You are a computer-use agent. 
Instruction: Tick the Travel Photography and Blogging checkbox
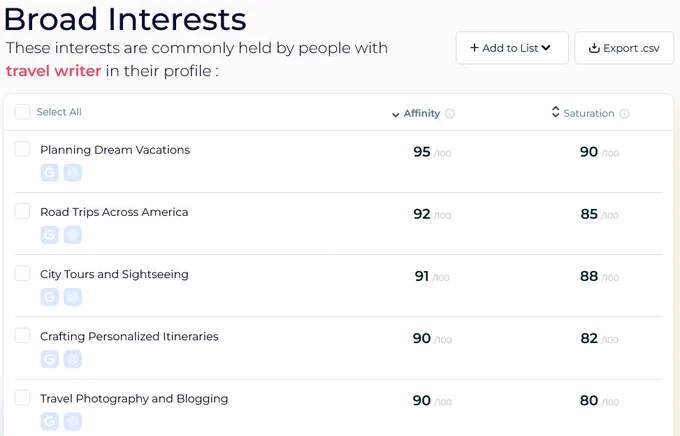[22, 397]
